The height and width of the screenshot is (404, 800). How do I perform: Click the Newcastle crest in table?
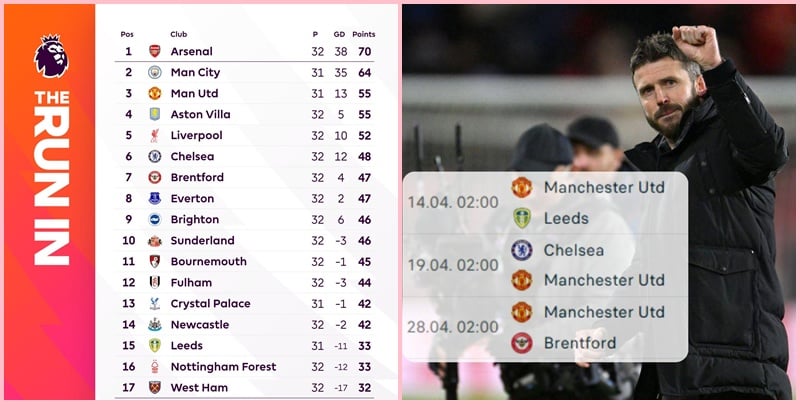point(155,324)
